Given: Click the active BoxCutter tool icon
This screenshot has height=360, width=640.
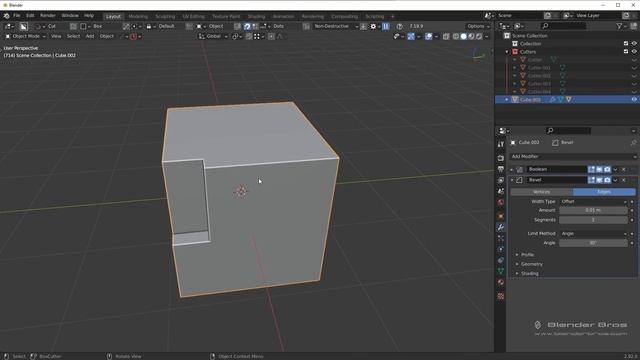Looking at the screenshot, I should pyautogui.click(x=24, y=26).
